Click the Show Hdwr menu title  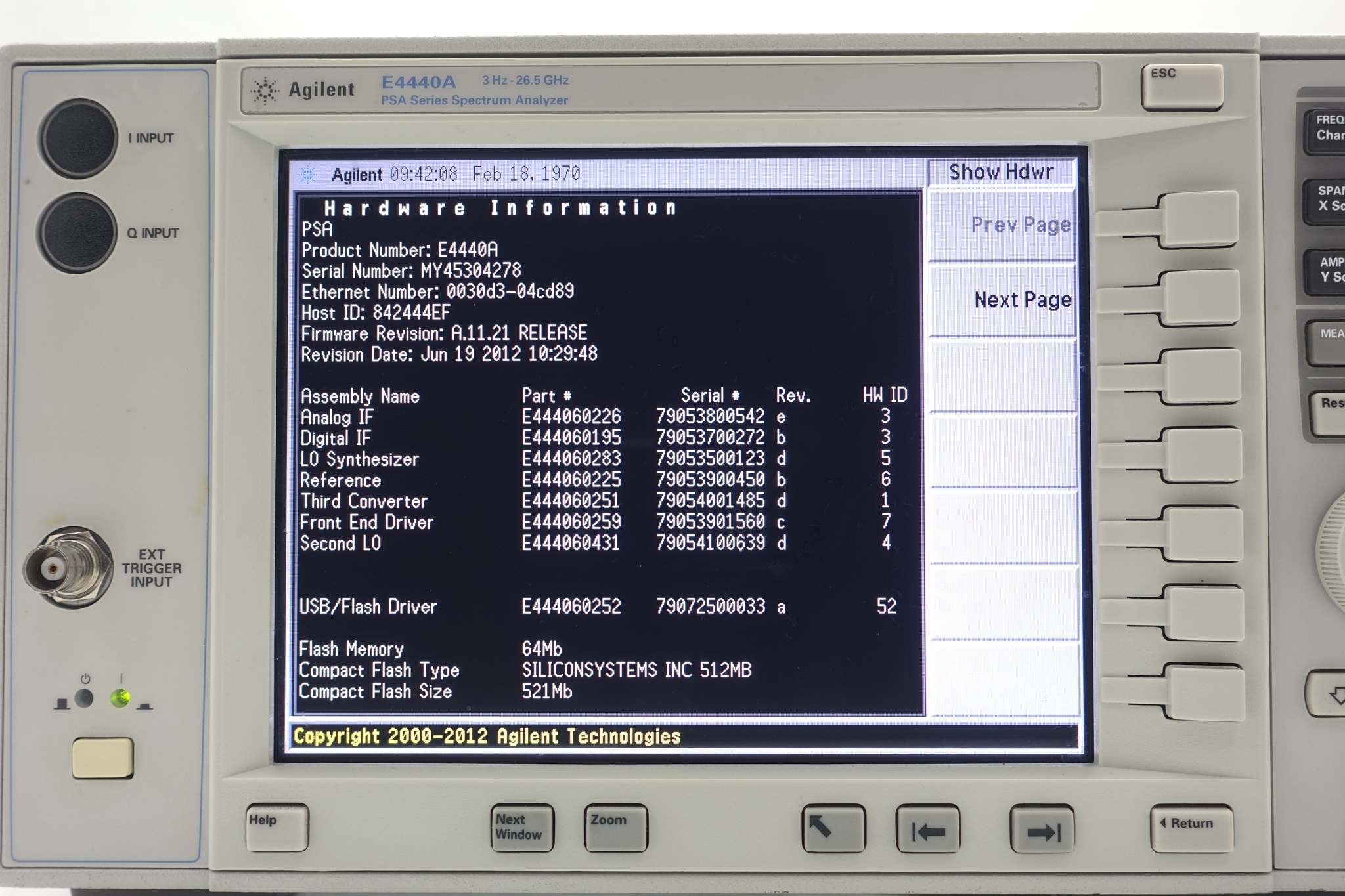(x=1001, y=172)
